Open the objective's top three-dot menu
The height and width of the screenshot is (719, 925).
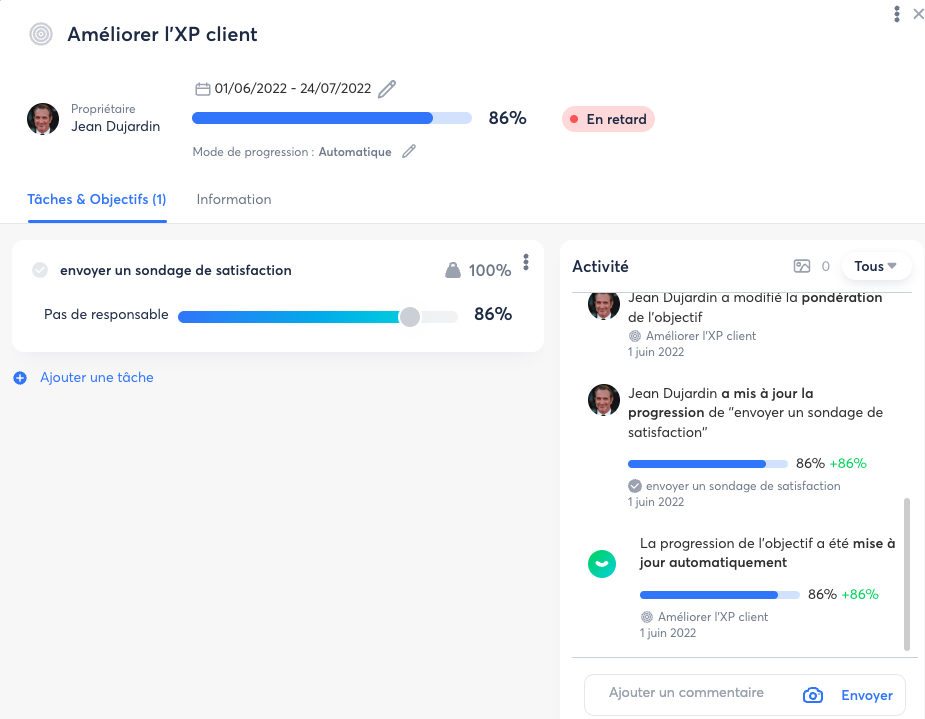896,14
